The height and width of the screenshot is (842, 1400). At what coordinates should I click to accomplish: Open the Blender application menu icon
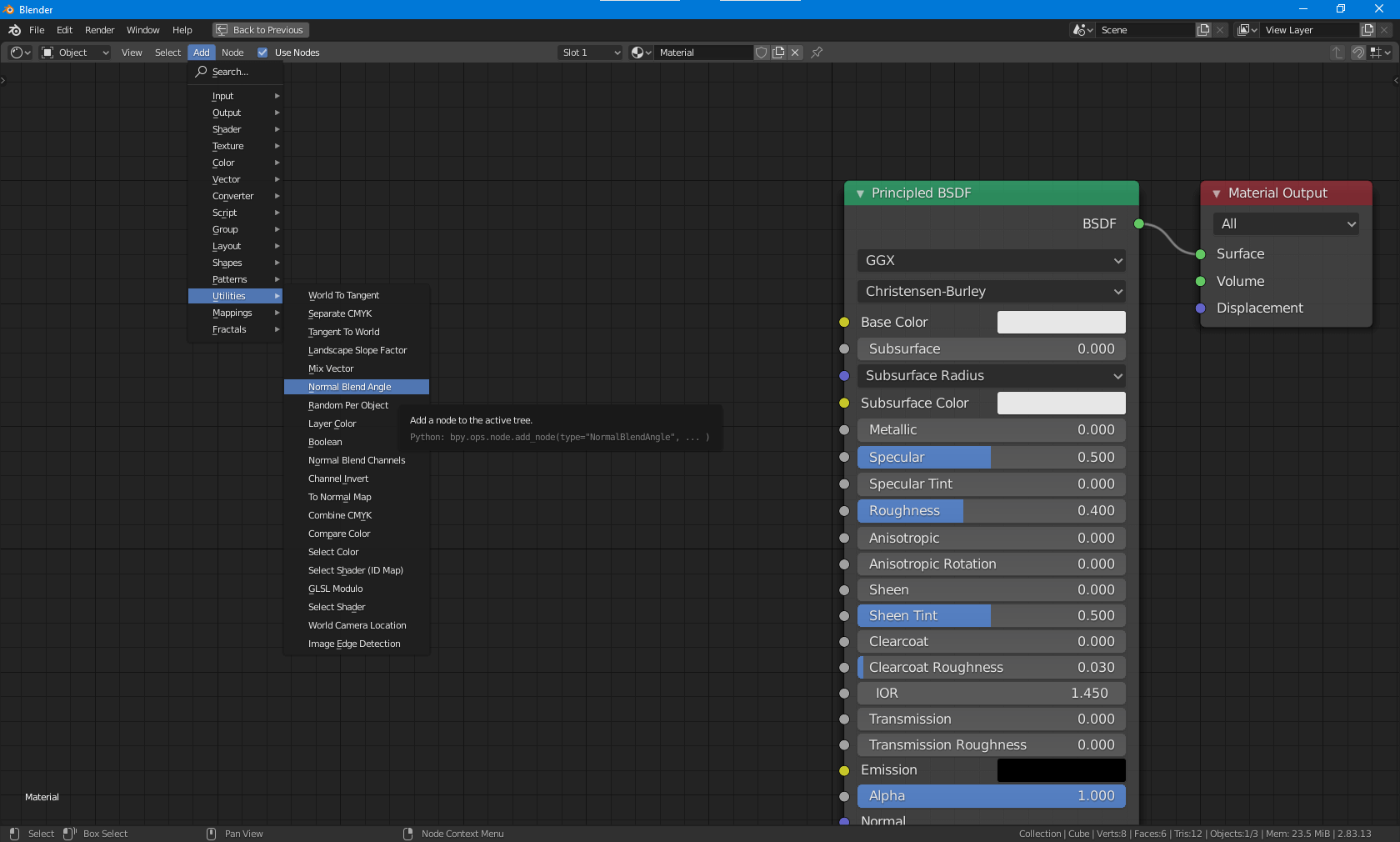(x=13, y=30)
